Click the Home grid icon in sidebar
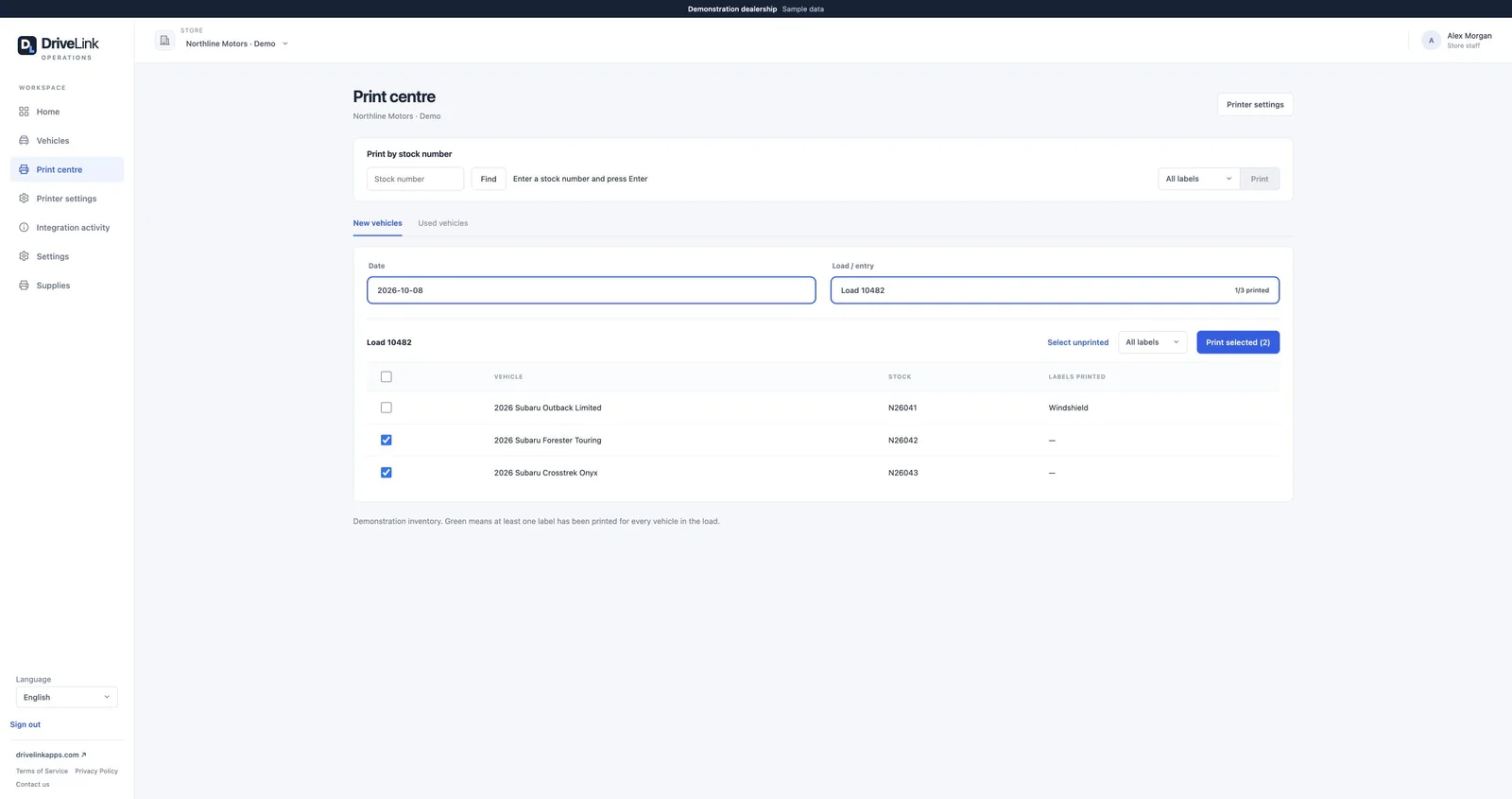Viewport: 1512px width, 799px height. tap(24, 112)
